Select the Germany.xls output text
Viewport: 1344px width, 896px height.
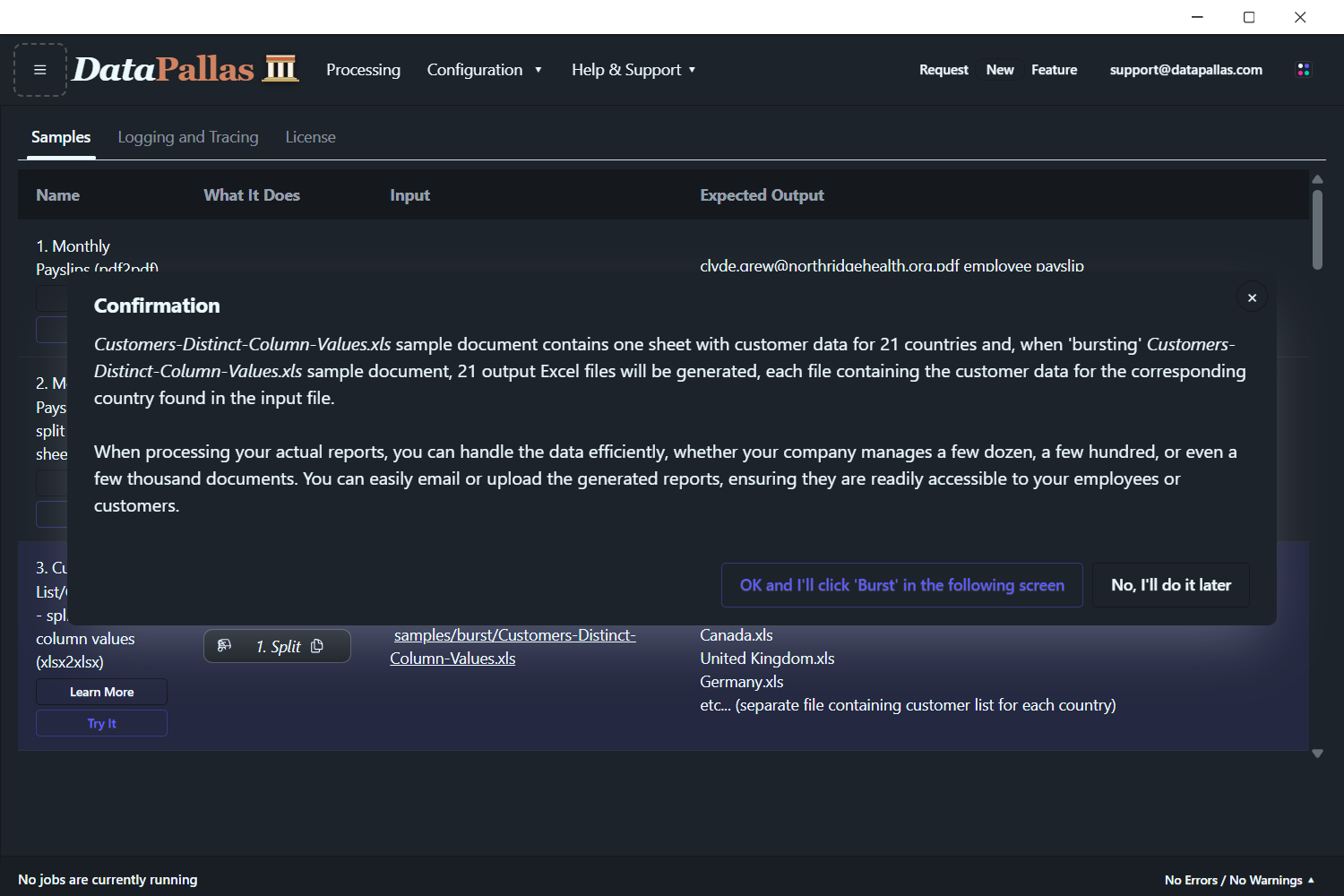pyautogui.click(x=742, y=682)
